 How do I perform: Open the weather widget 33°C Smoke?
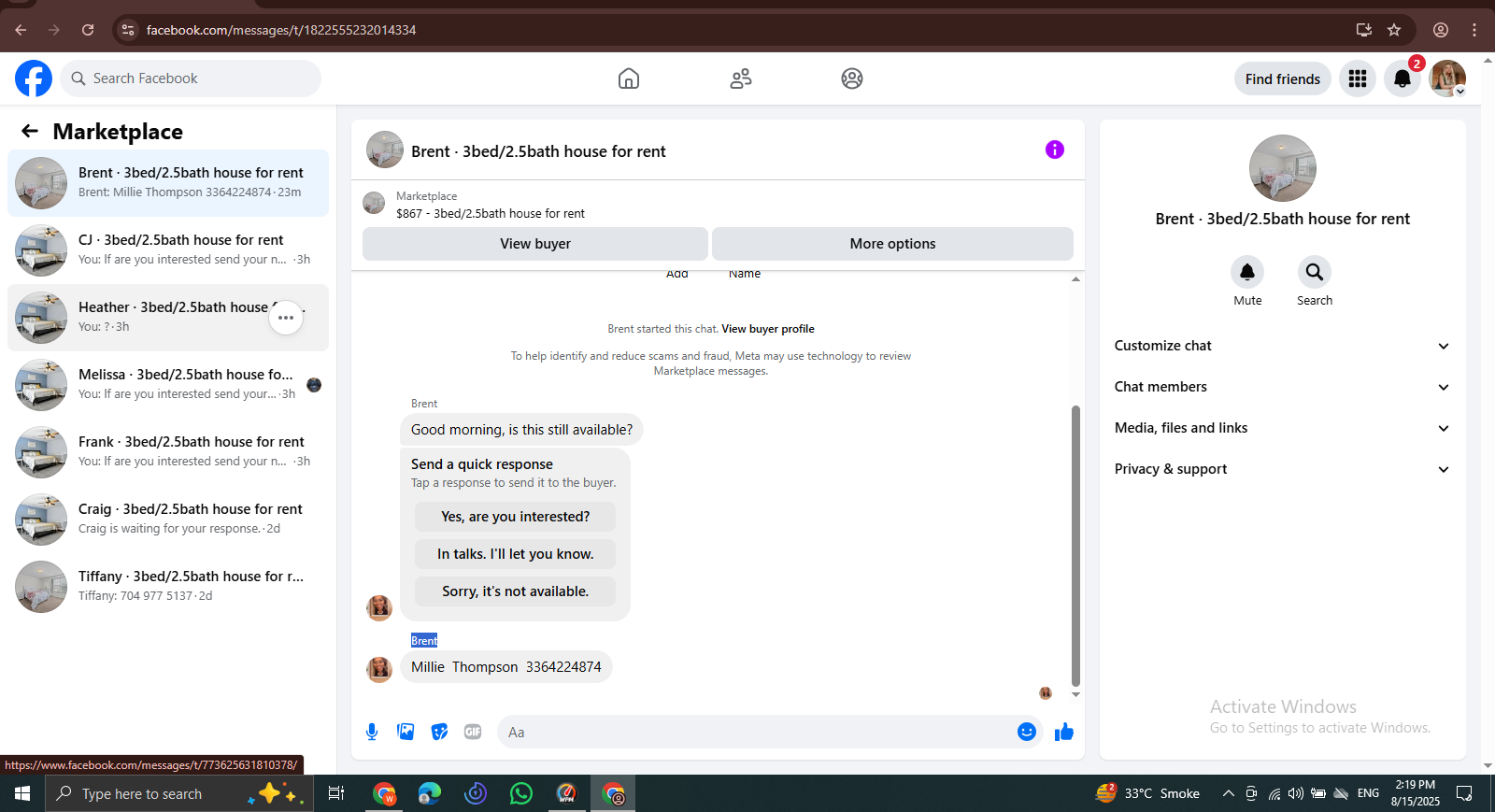click(1147, 793)
